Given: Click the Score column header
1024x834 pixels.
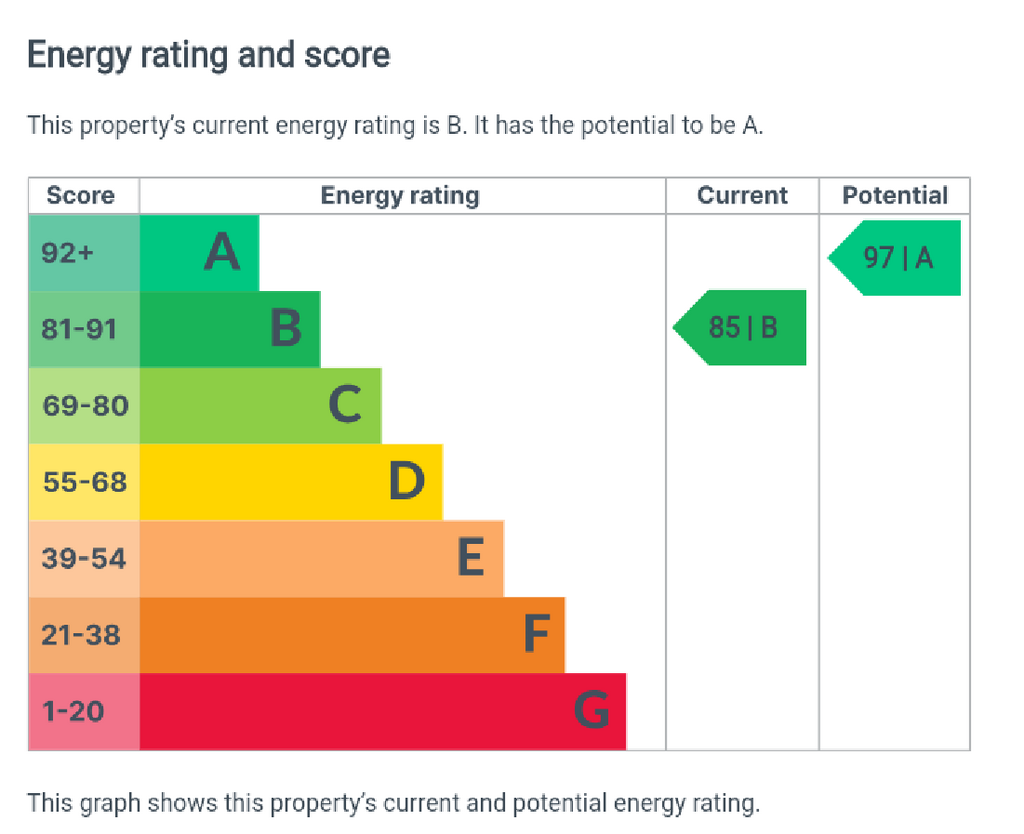Looking at the screenshot, I should [81, 195].
